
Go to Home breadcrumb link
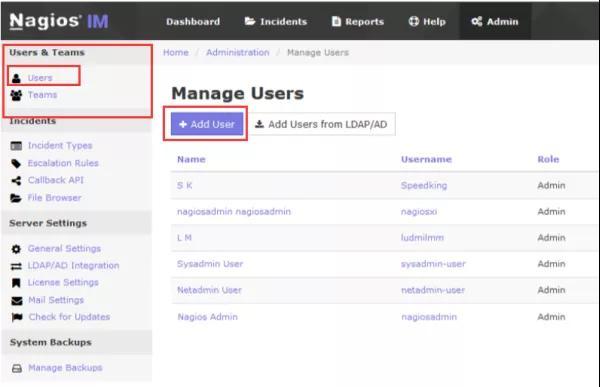pos(176,52)
